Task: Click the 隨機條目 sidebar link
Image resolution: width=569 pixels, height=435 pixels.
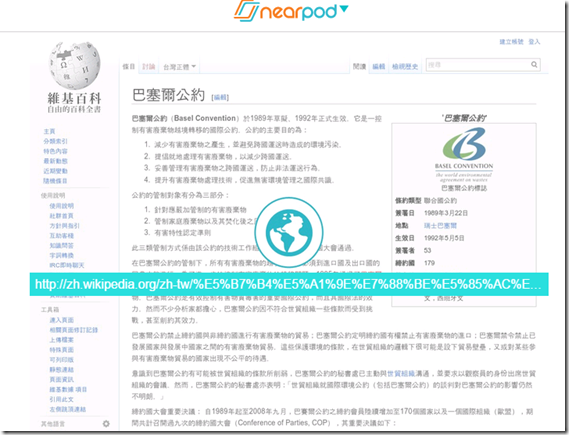Action: click(56, 181)
